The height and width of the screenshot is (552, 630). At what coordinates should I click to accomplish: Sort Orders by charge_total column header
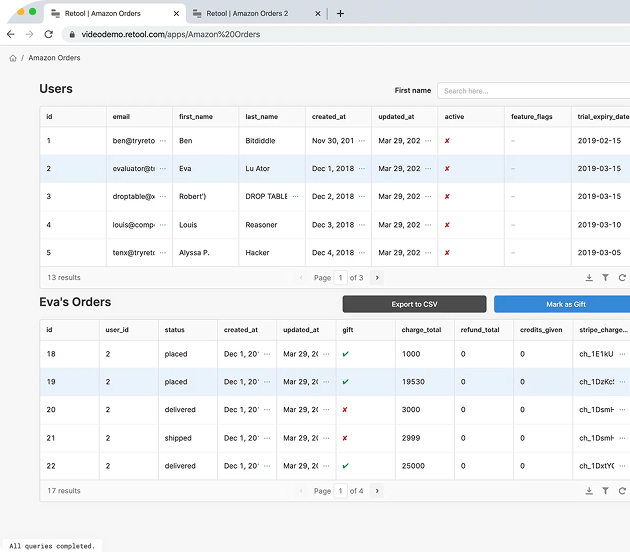pos(421,330)
